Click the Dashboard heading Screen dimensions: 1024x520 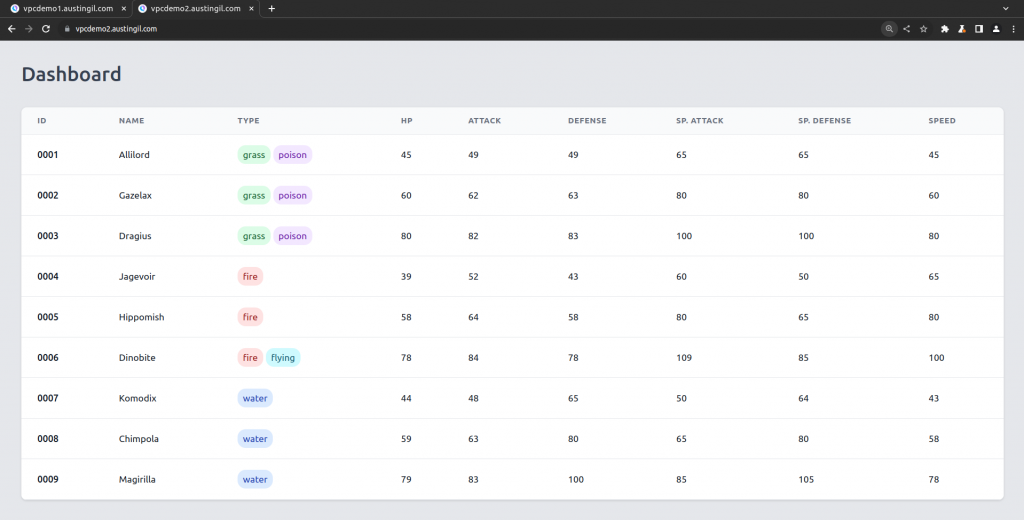[x=72, y=74]
